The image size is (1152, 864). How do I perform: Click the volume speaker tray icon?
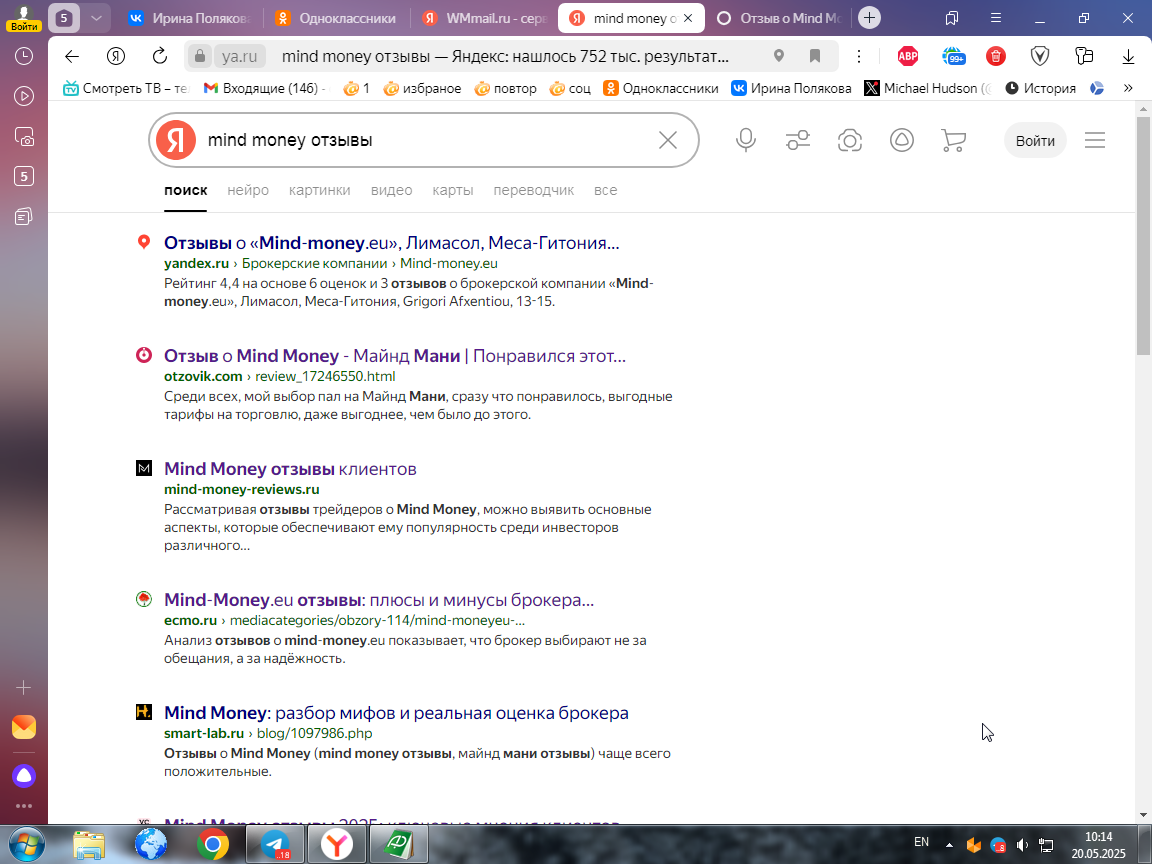pos(1022,846)
